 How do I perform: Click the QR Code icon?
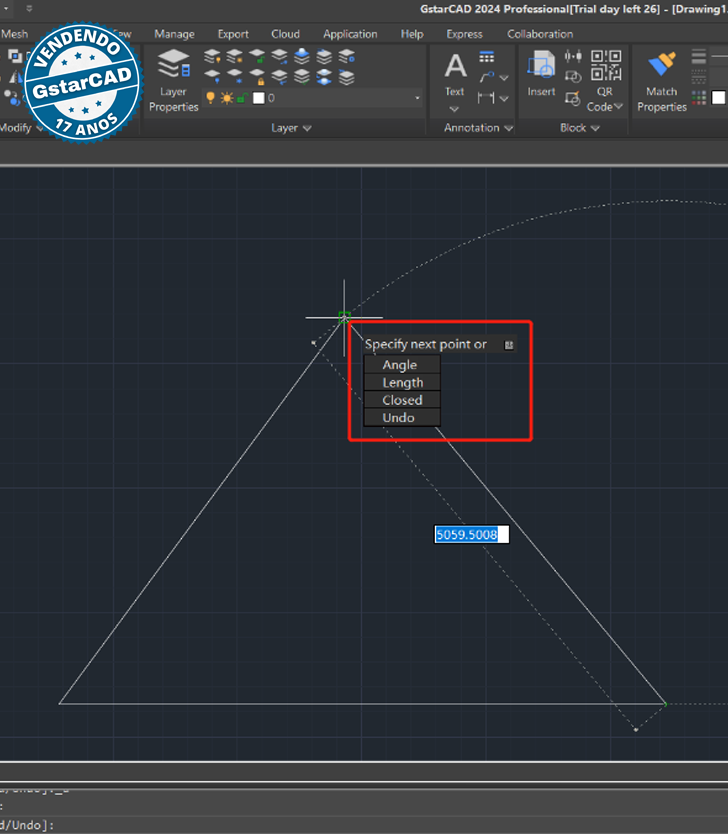(x=606, y=65)
